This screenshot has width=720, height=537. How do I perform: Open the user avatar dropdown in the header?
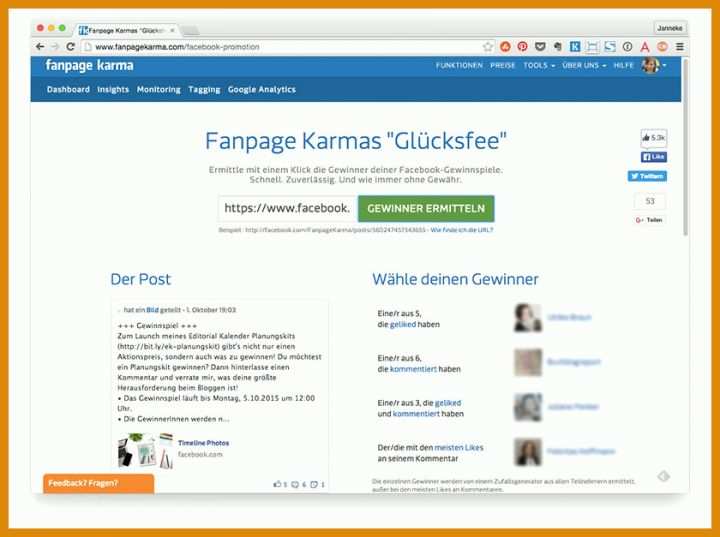pyautogui.click(x=654, y=66)
